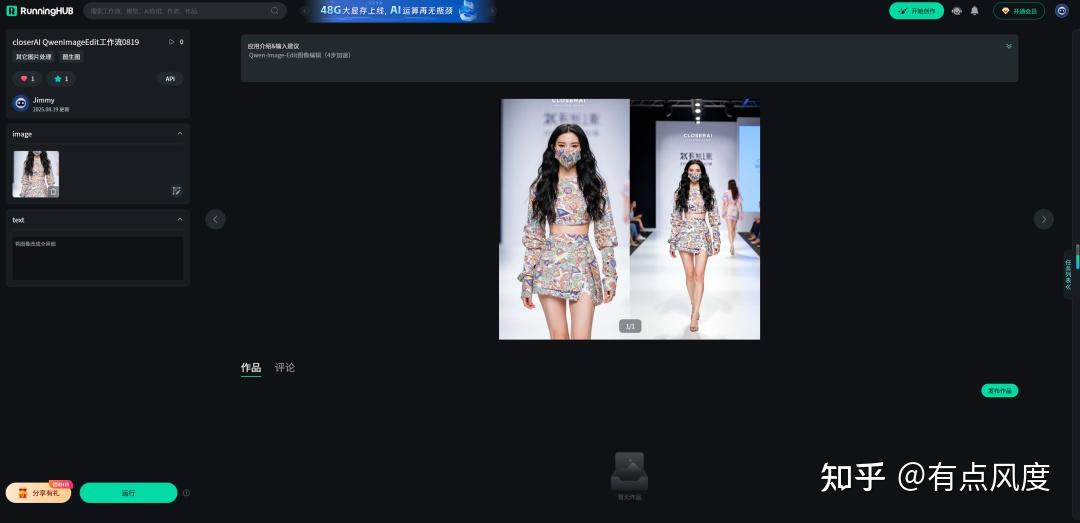Open the 48G AI promotional banner
This screenshot has width=1080, height=523.
(x=399, y=10)
